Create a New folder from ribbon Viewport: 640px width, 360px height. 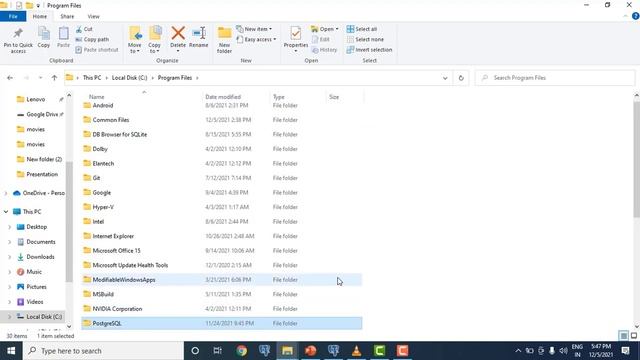click(224, 40)
